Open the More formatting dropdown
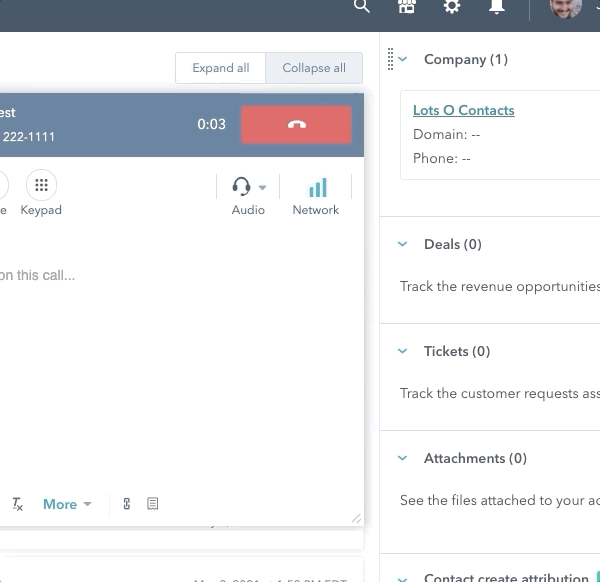This screenshot has width=600, height=582. click(x=67, y=504)
